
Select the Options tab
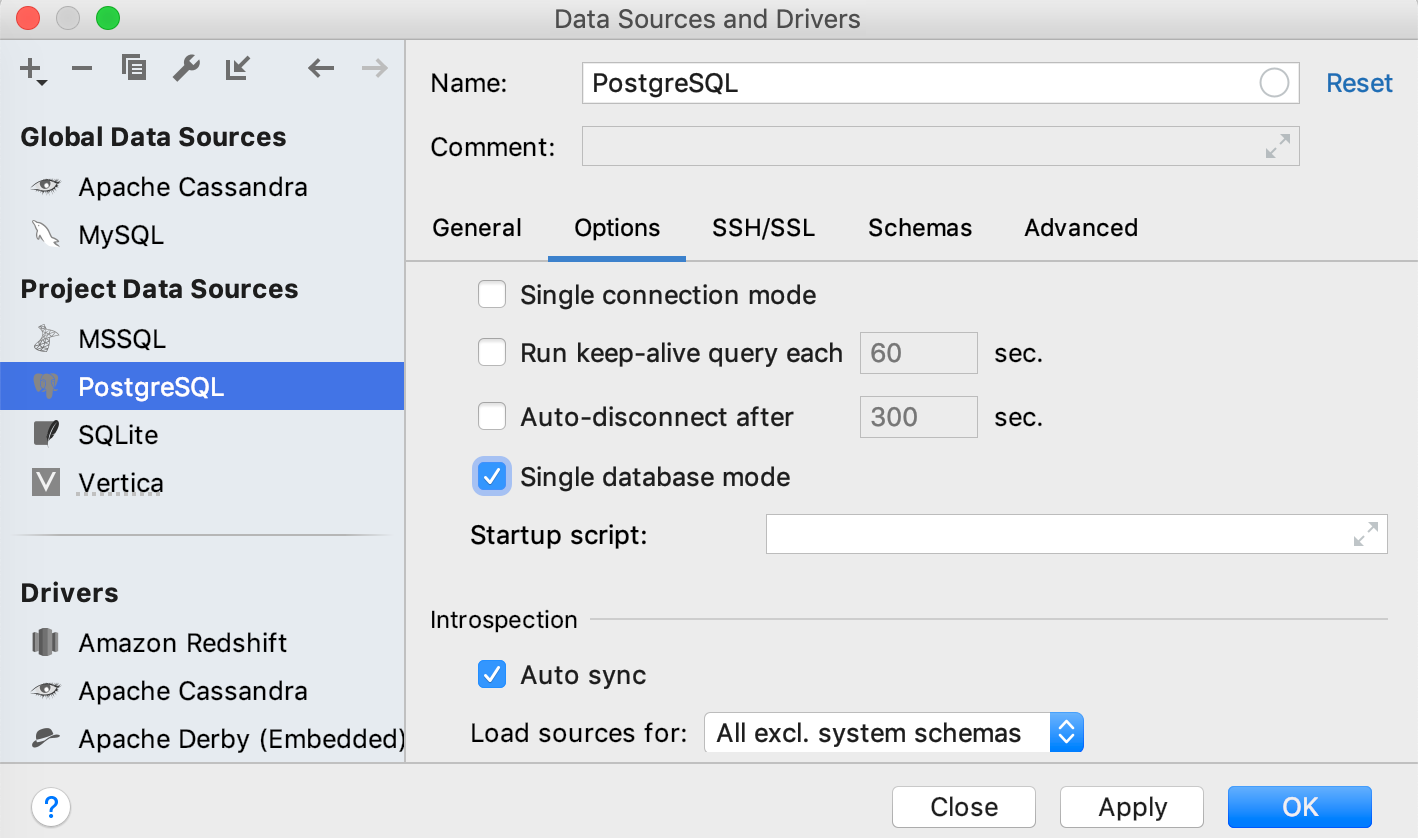[617, 228]
